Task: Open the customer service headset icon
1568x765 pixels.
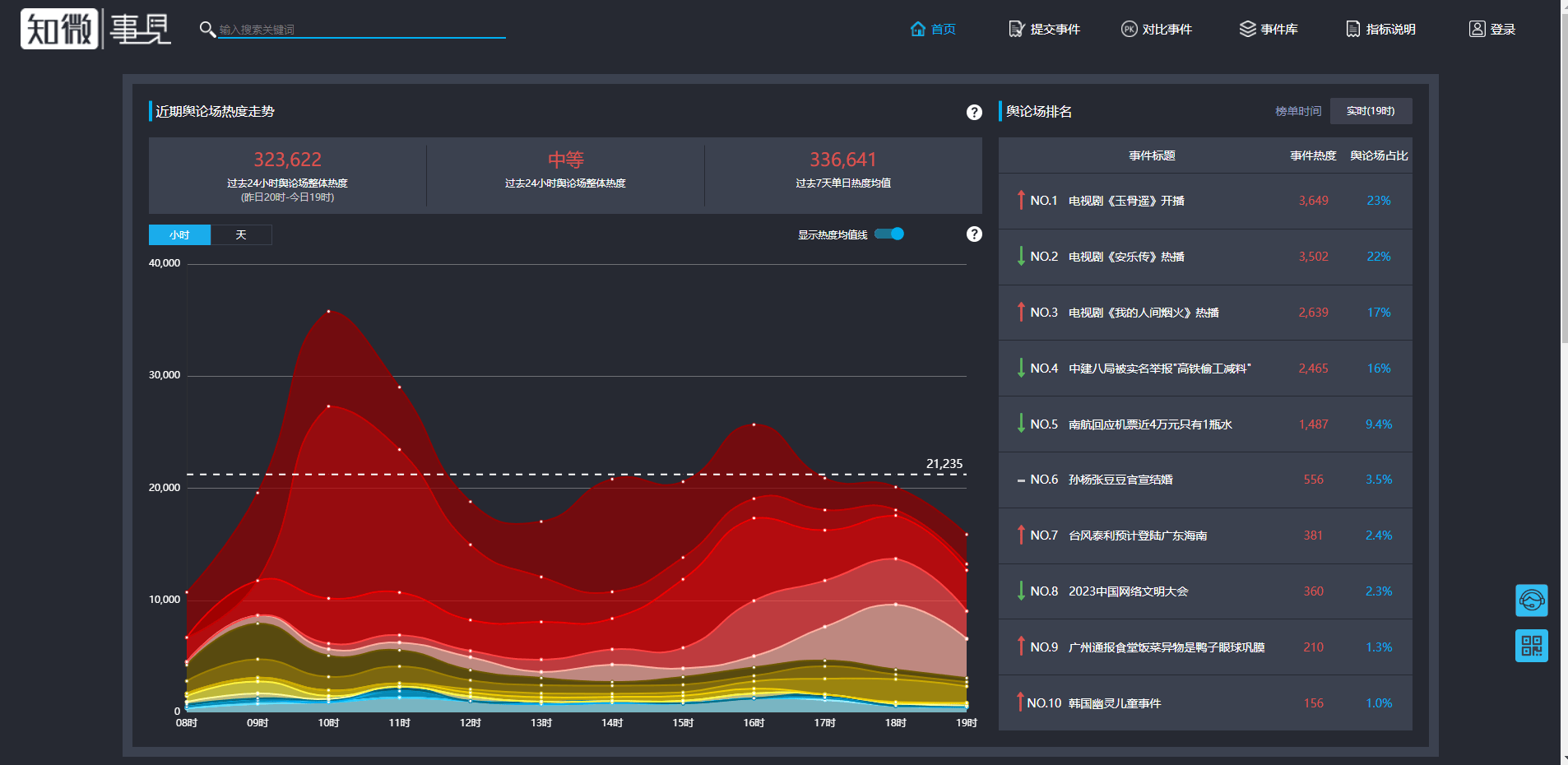Action: [1531, 600]
